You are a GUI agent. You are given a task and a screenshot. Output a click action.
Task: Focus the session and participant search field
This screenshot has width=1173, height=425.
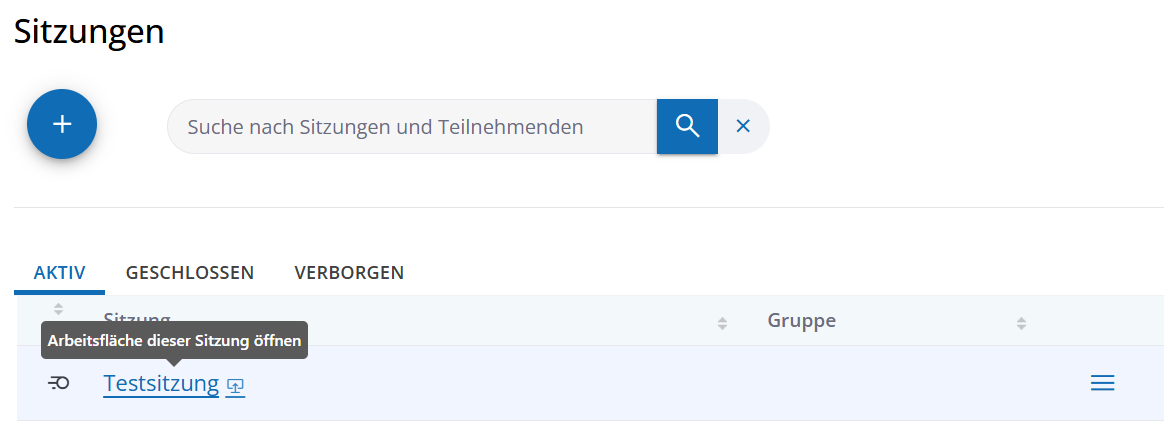(412, 127)
